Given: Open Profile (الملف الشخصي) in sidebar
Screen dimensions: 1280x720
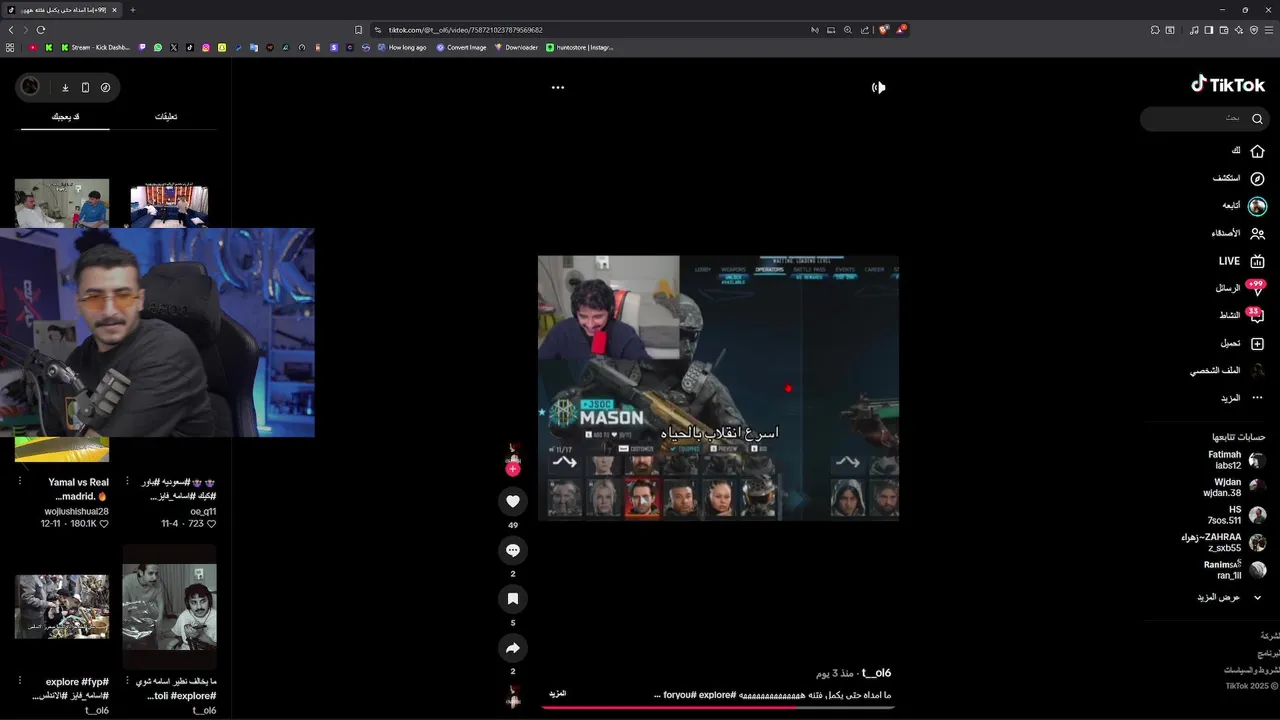Looking at the screenshot, I should 1227,371.
